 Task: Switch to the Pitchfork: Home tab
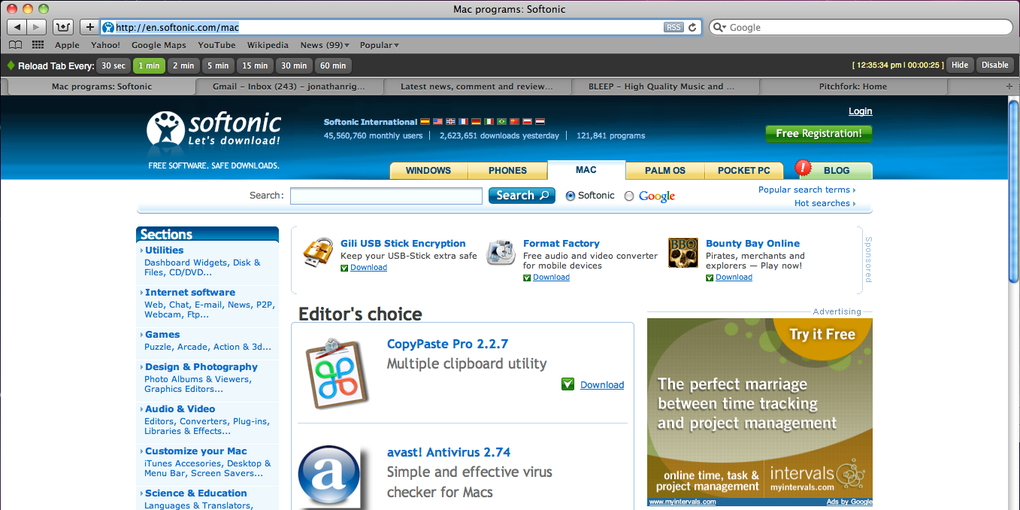[853, 86]
